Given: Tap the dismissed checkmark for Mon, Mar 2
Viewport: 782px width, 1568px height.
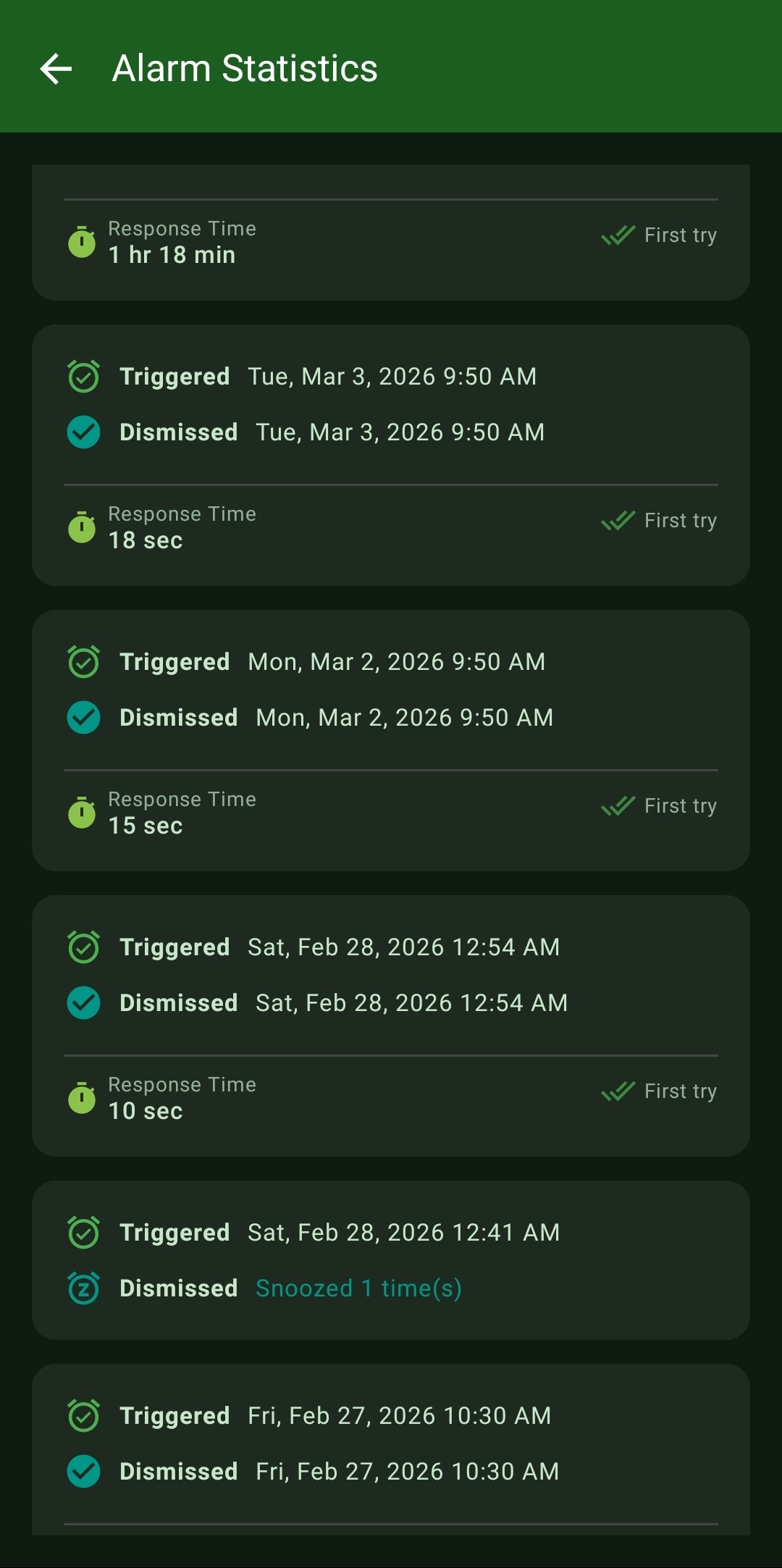Looking at the screenshot, I should (x=83, y=718).
